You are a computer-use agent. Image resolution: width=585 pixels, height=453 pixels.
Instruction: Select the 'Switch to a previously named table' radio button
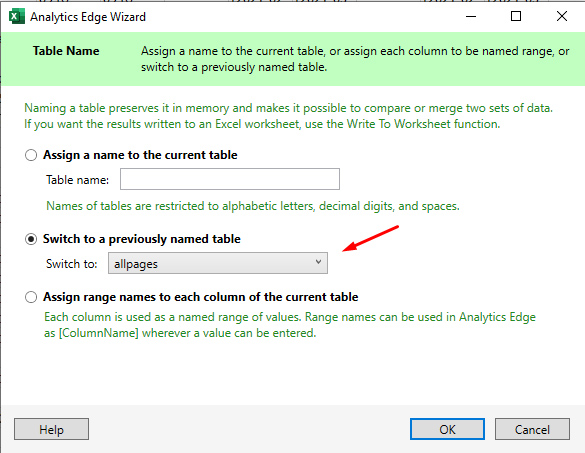click(x=31, y=239)
